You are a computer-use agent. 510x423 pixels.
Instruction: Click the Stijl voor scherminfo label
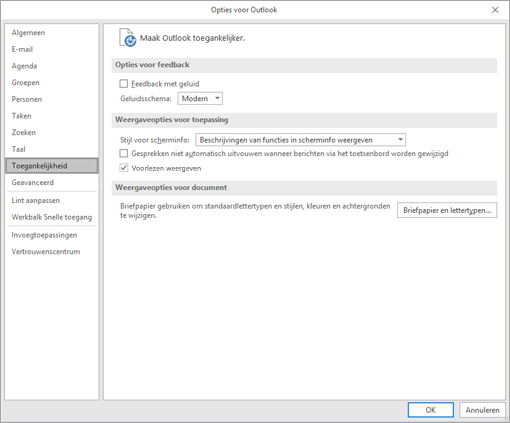tap(155, 140)
